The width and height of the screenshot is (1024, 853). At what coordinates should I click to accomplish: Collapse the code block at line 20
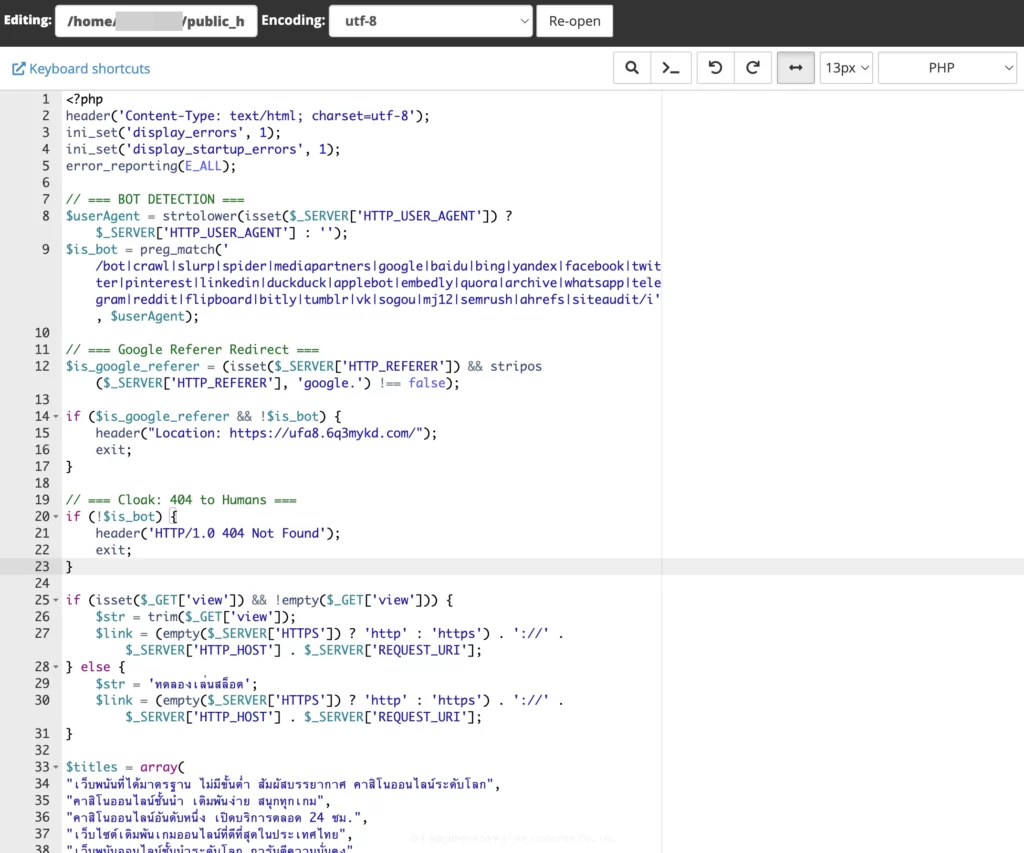(56, 517)
